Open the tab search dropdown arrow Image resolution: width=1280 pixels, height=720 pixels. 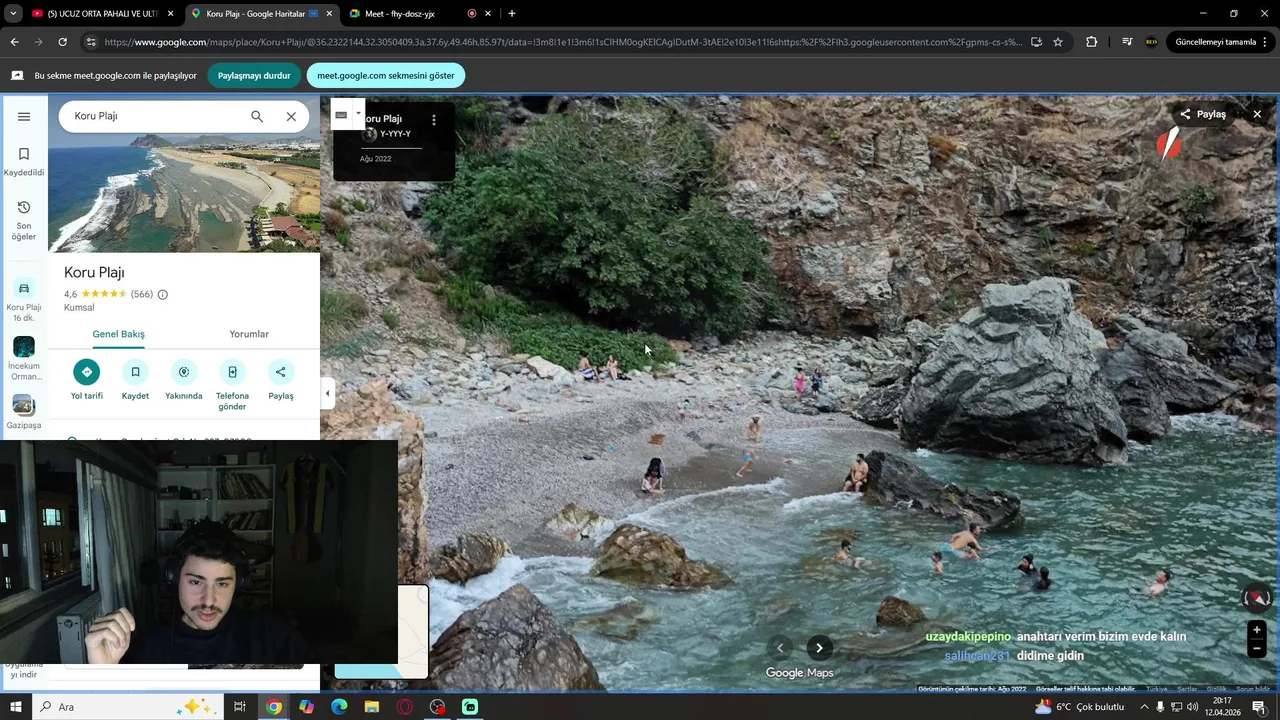(x=13, y=14)
